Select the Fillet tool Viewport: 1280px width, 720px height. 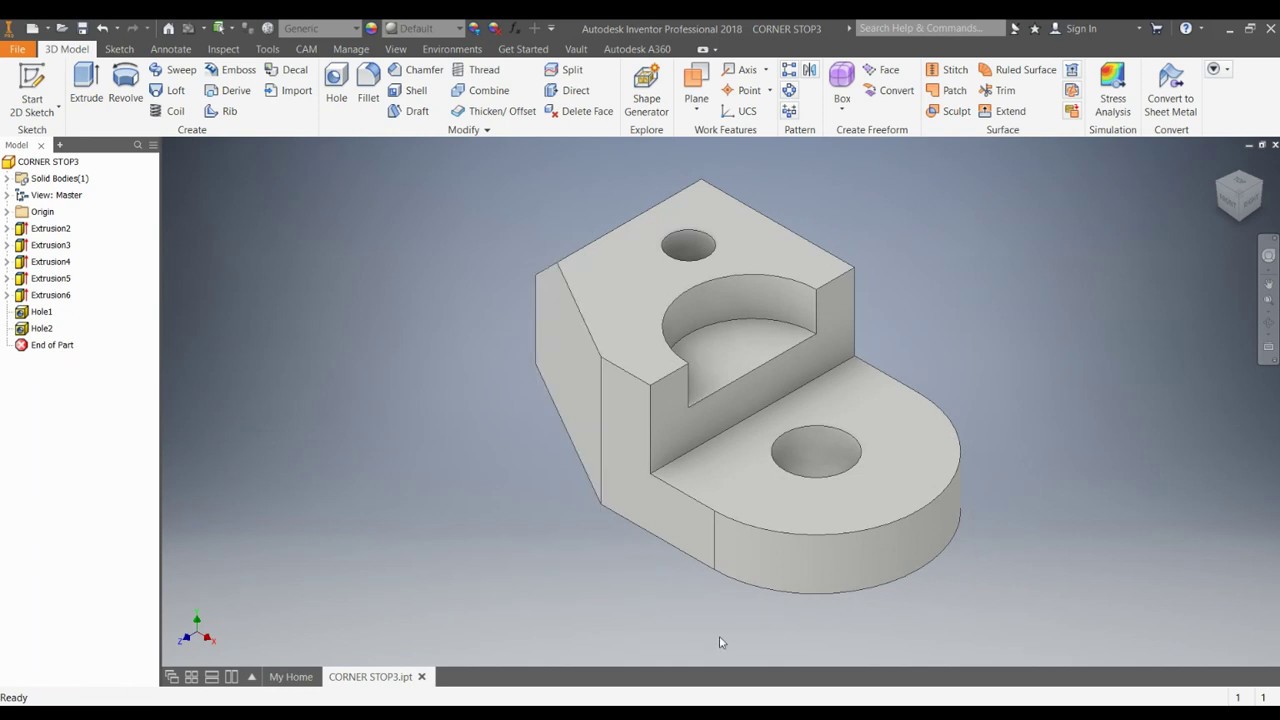(x=368, y=84)
